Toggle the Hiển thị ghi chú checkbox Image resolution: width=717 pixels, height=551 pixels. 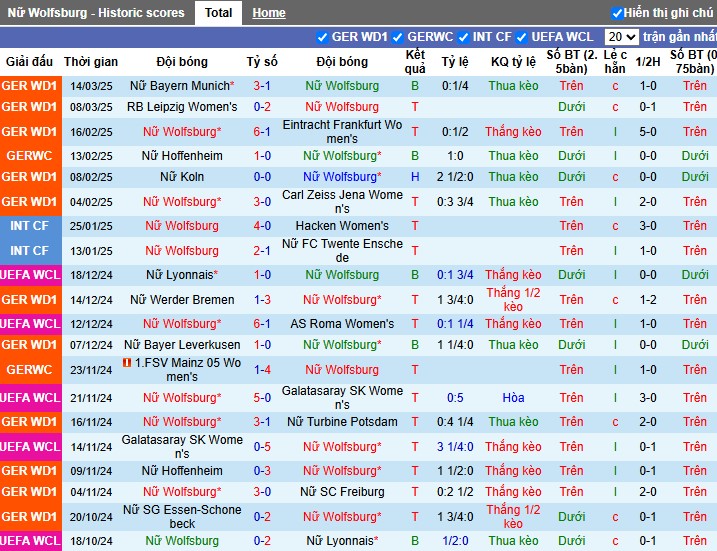(617, 13)
